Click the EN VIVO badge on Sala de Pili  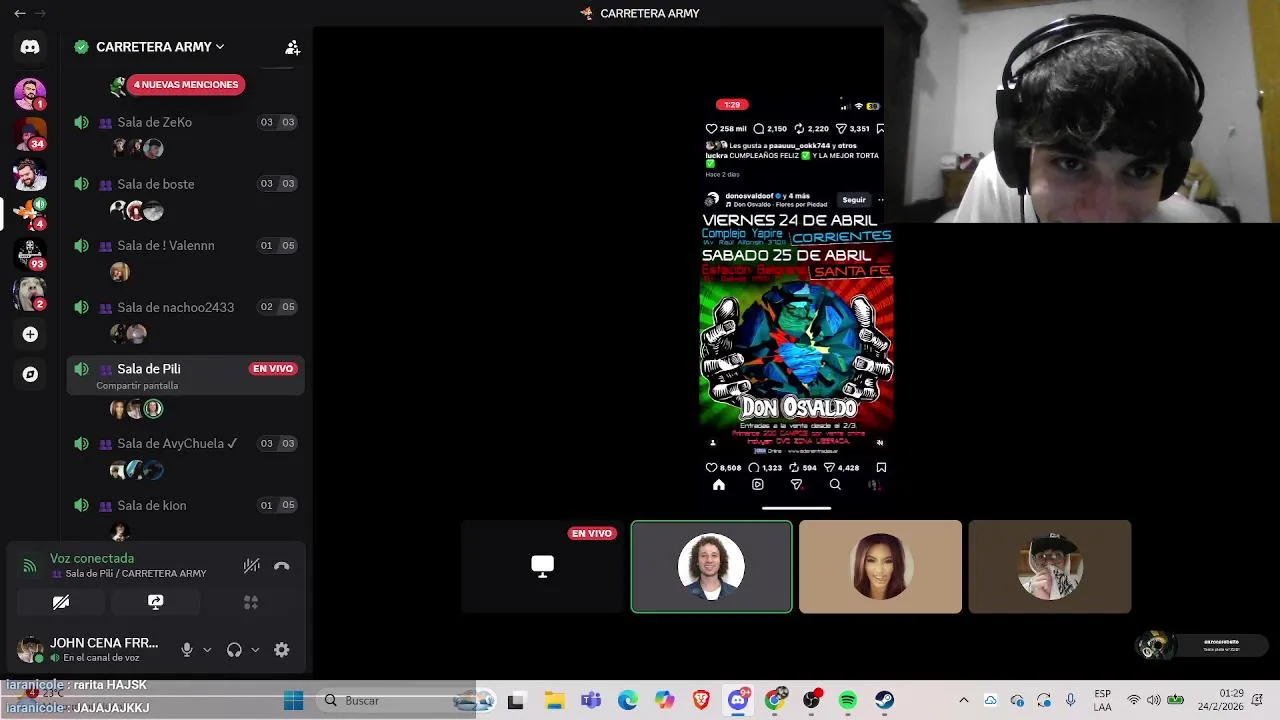click(x=273, y=369)
